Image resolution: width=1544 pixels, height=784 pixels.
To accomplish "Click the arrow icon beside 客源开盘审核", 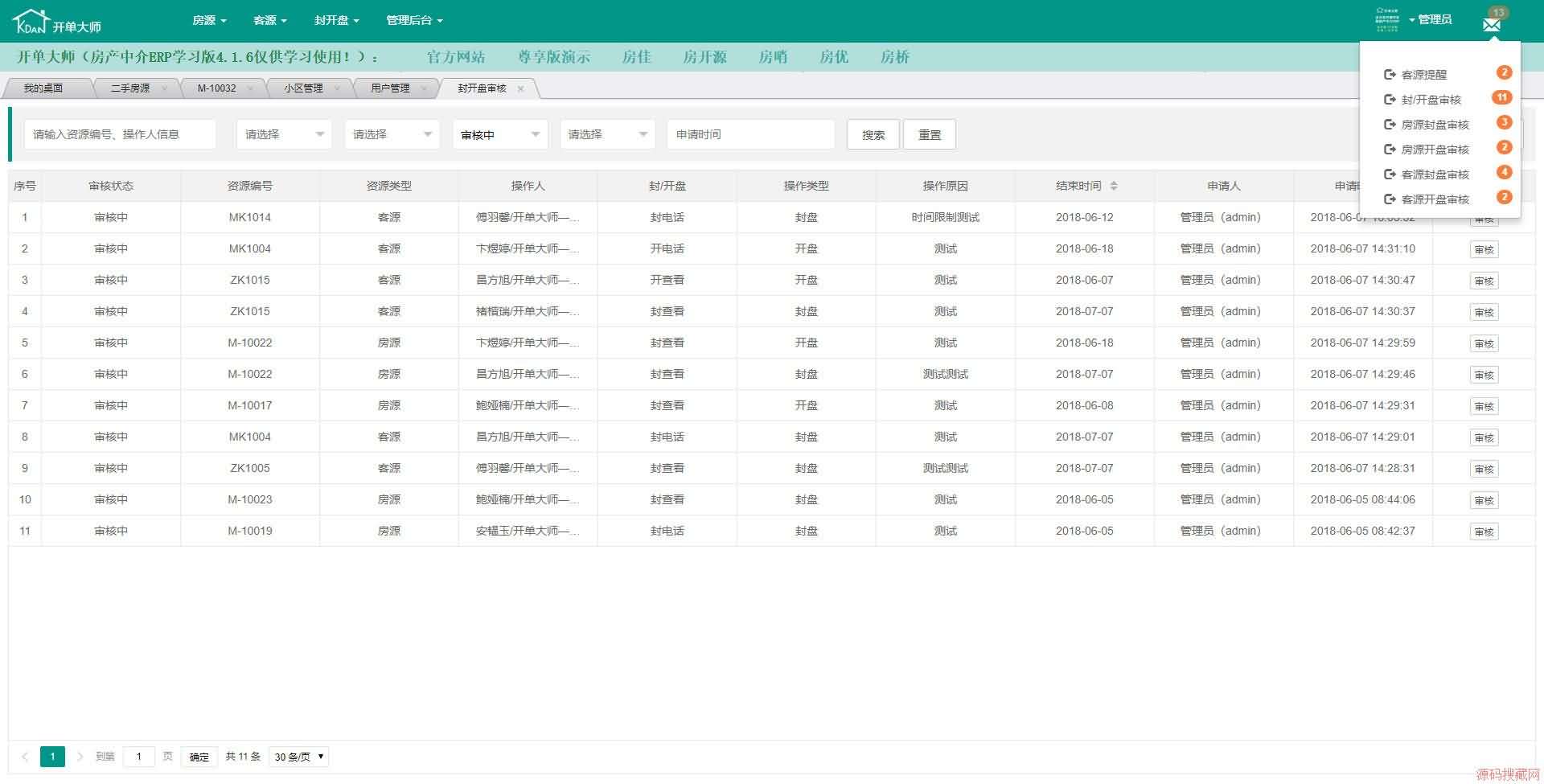I will tap(1389, 199).
